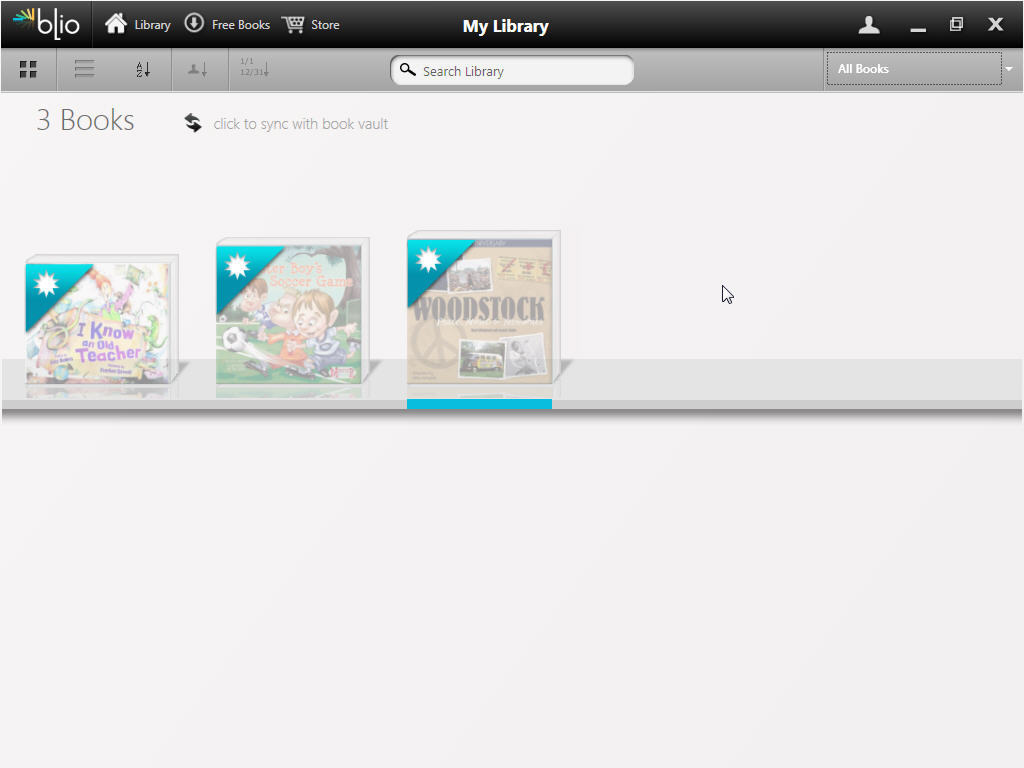The width and height of the screenshot is (1024, 768).
Task: Click the Blio logo
Action: point(47,24)
